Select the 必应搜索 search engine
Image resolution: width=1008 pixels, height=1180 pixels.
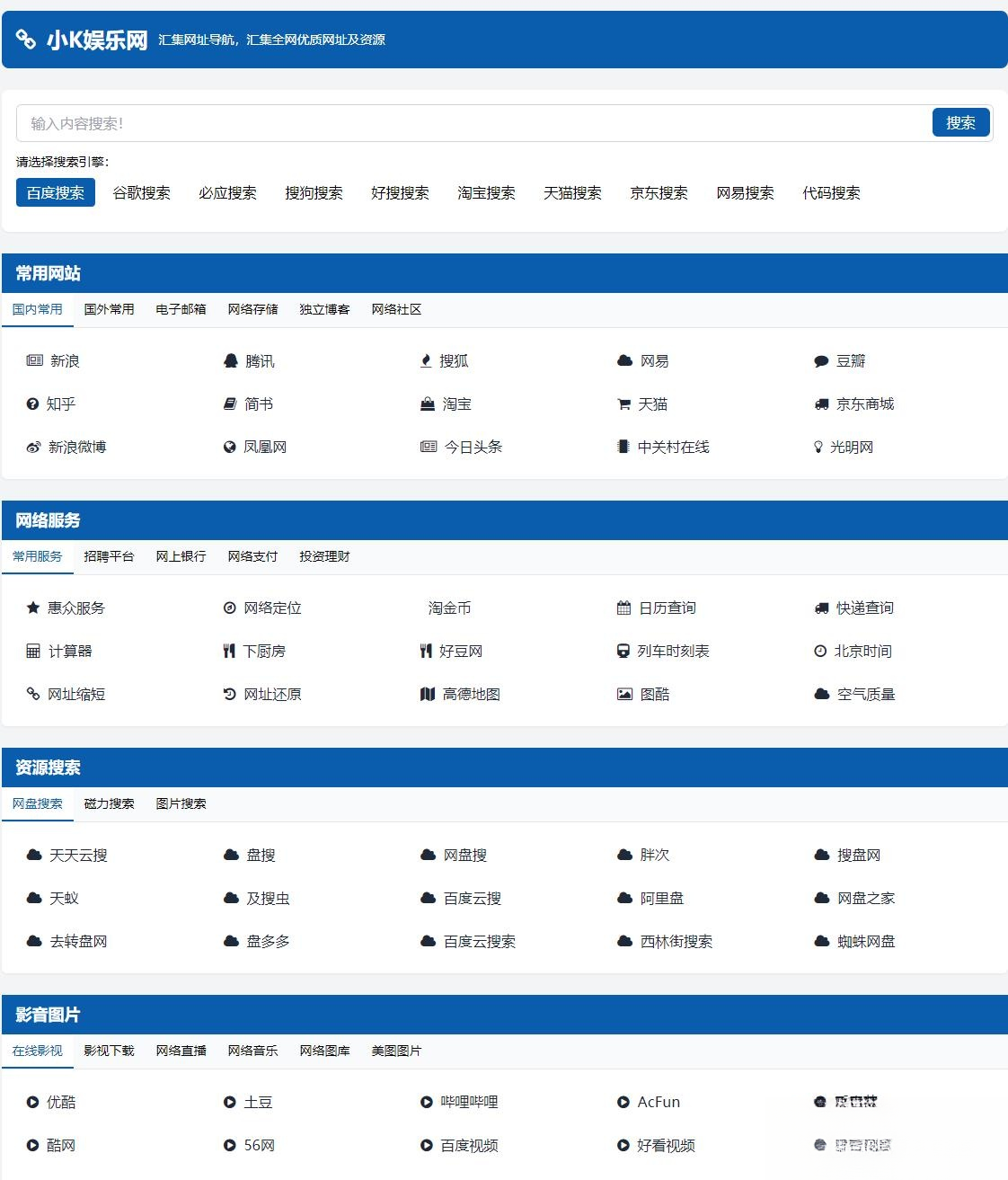[x=227, y=191]
